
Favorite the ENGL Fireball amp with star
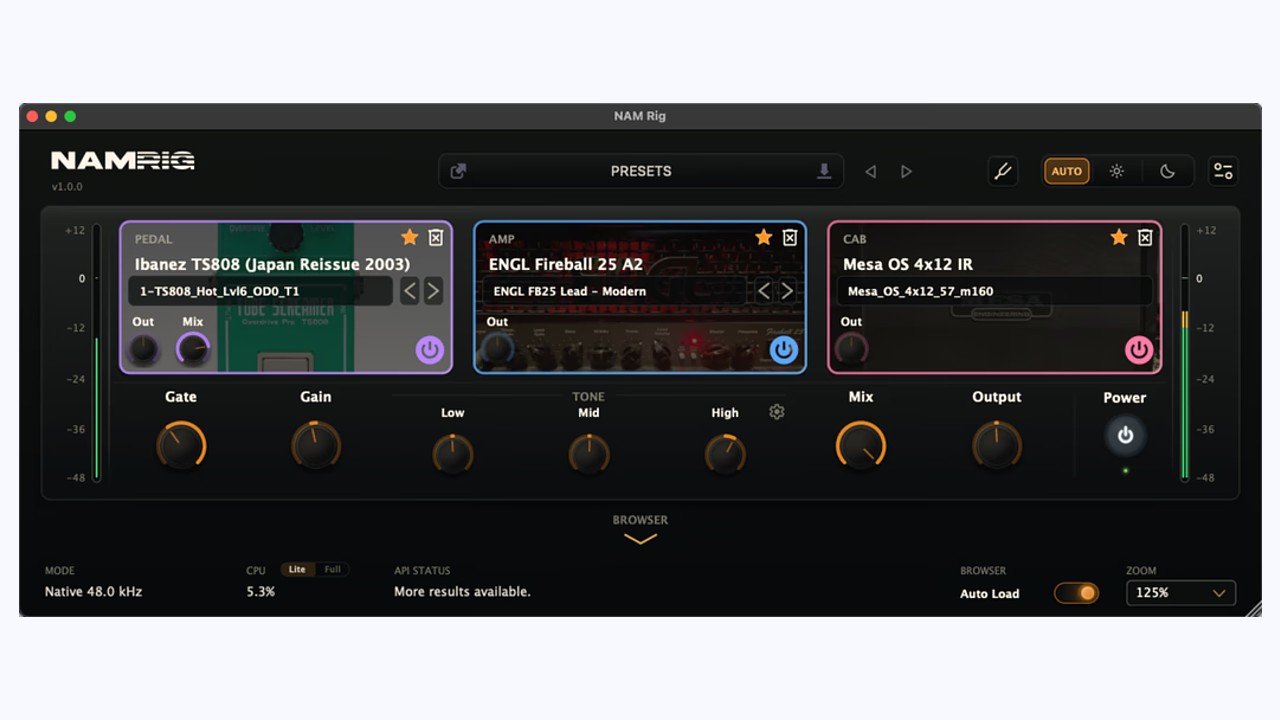coord(764,237)
